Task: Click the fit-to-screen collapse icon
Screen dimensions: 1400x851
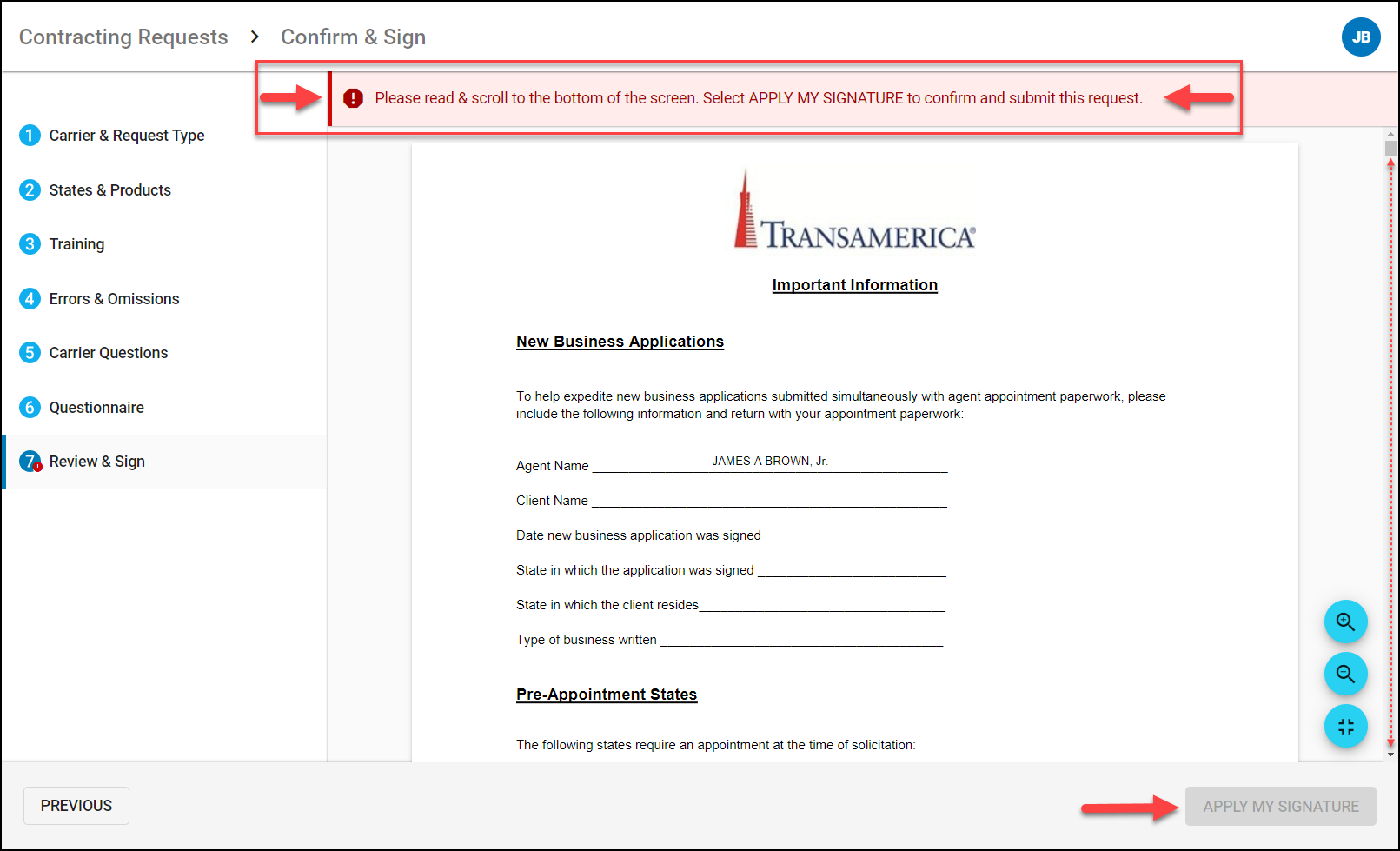Action: (x=1345, y=726)
